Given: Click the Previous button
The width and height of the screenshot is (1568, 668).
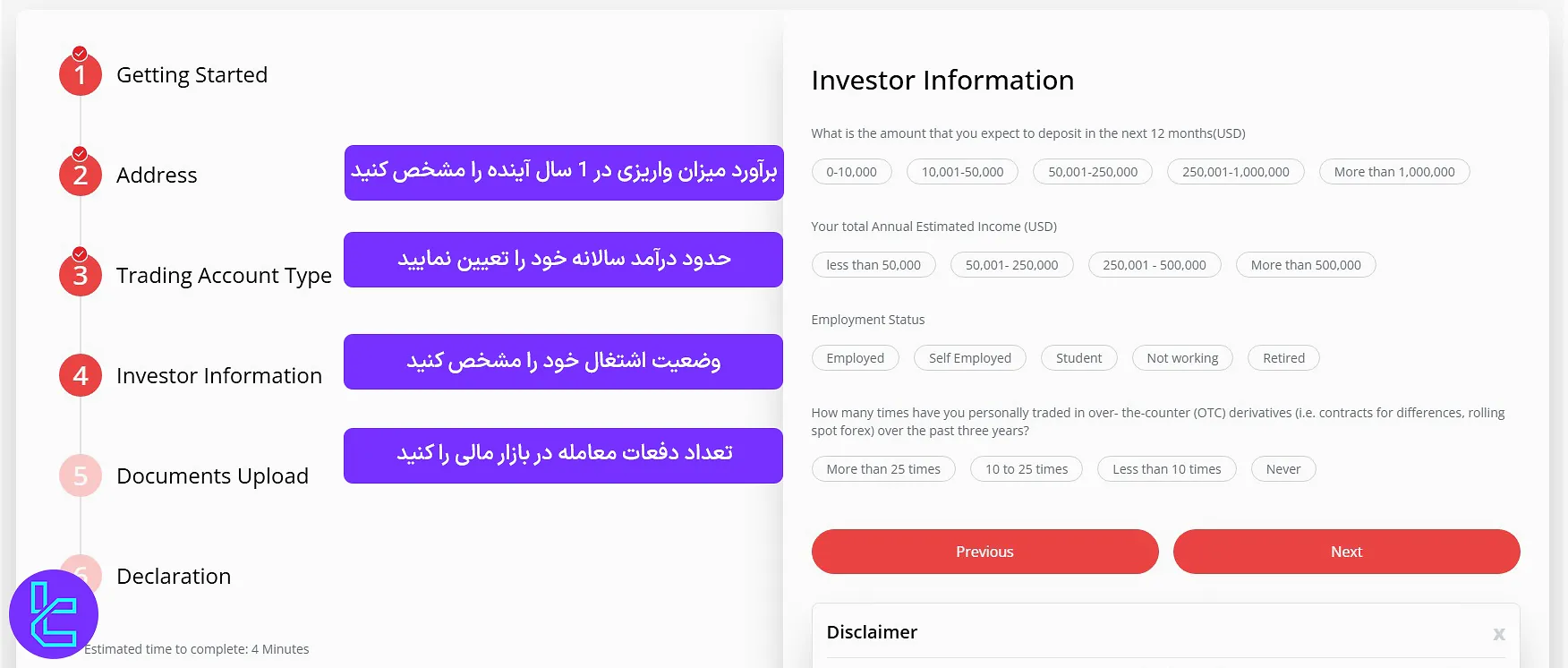Looking at the screenshot, I should [984, 551].
